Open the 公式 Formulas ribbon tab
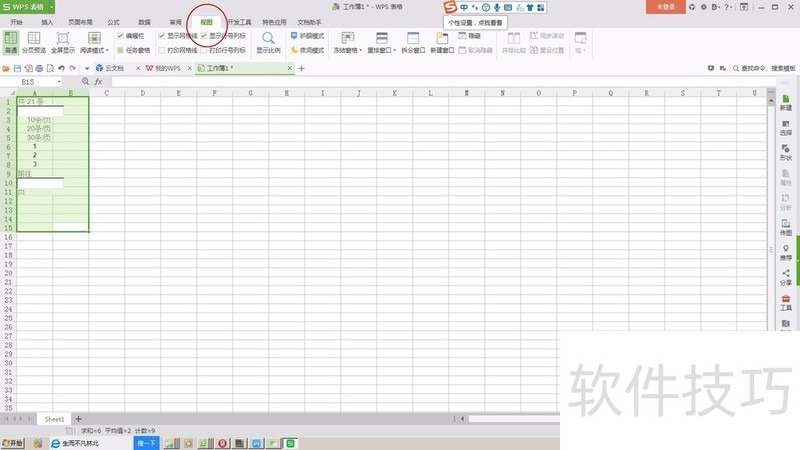Image resolution: width=800 pixels, height=450 pixels. pyautogui.click(x=113, y=22)
